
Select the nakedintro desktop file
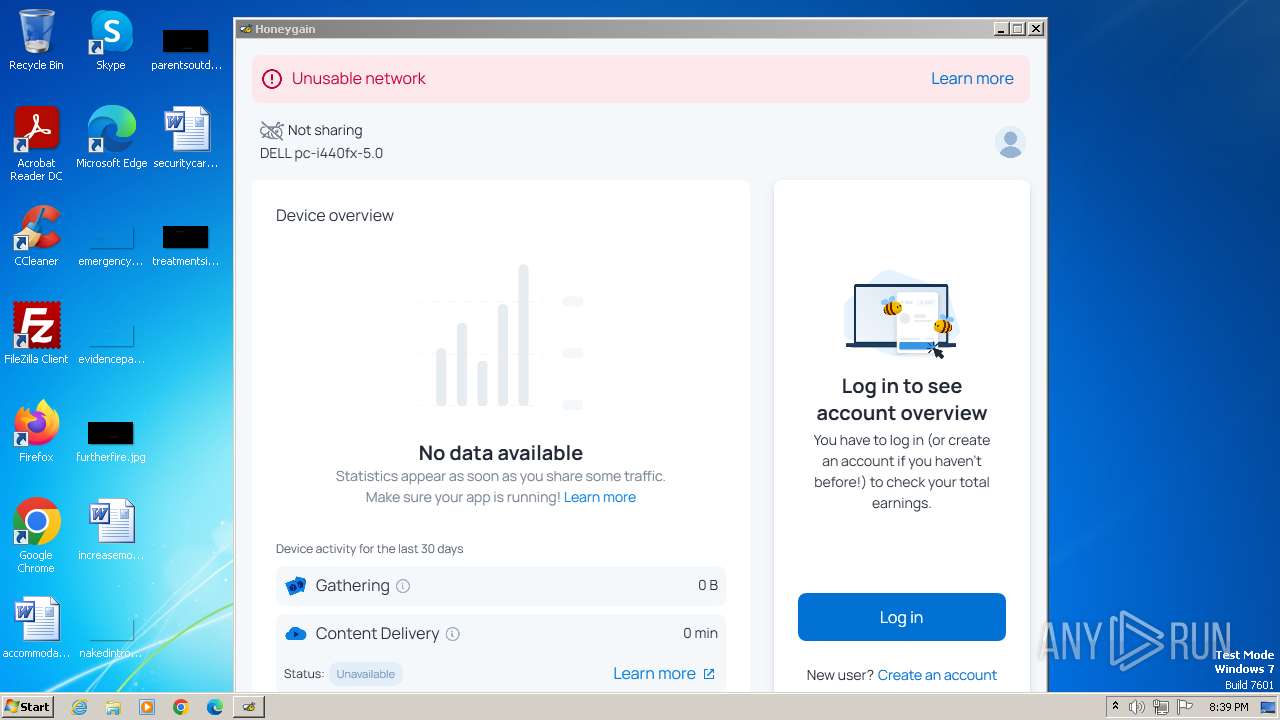click(x=111, y=637)
